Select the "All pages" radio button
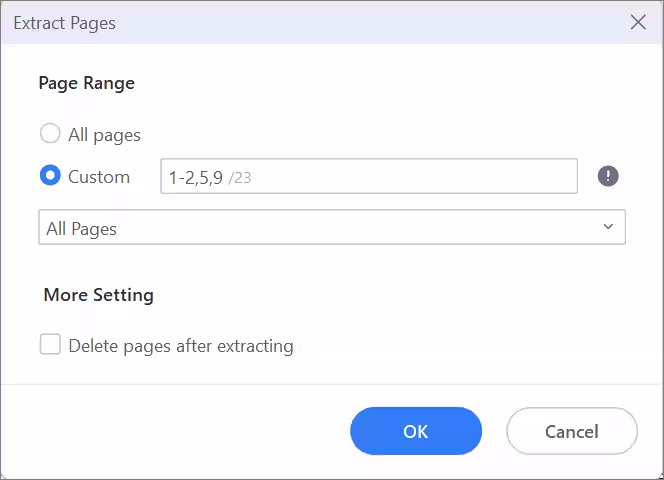 click(x=50, y=133)
